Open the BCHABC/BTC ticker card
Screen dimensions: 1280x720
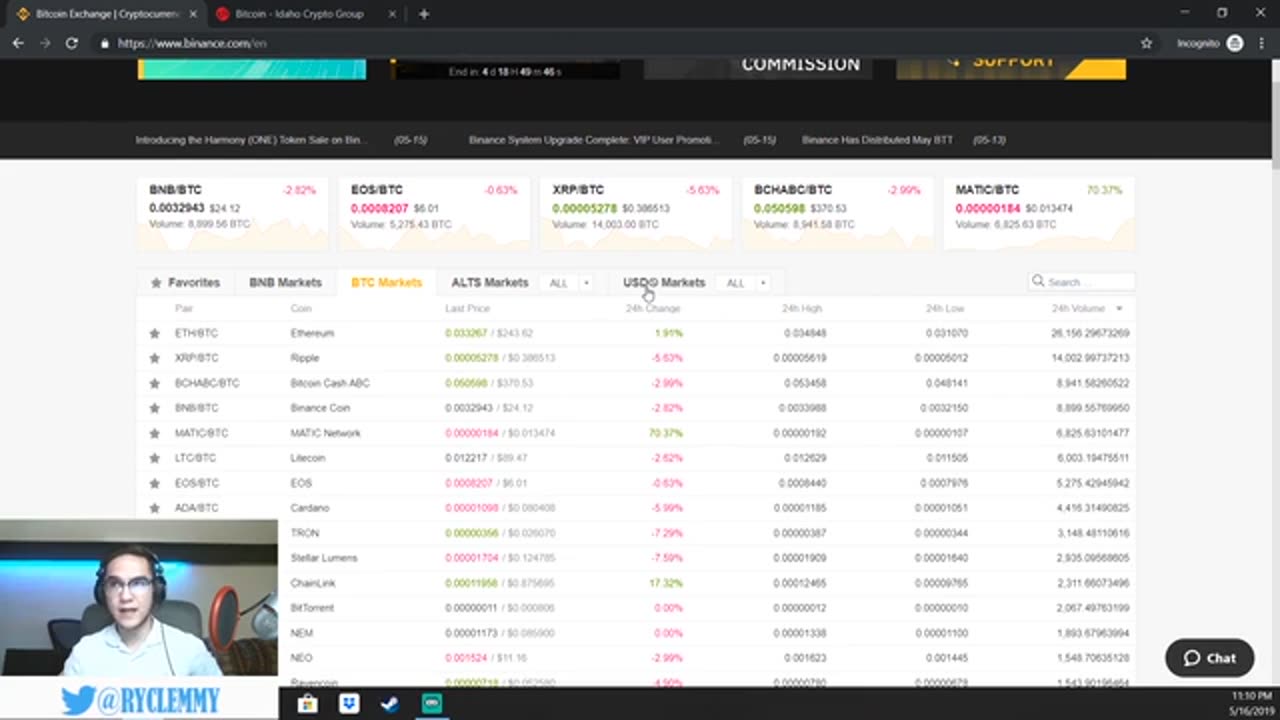click(838, 213)
